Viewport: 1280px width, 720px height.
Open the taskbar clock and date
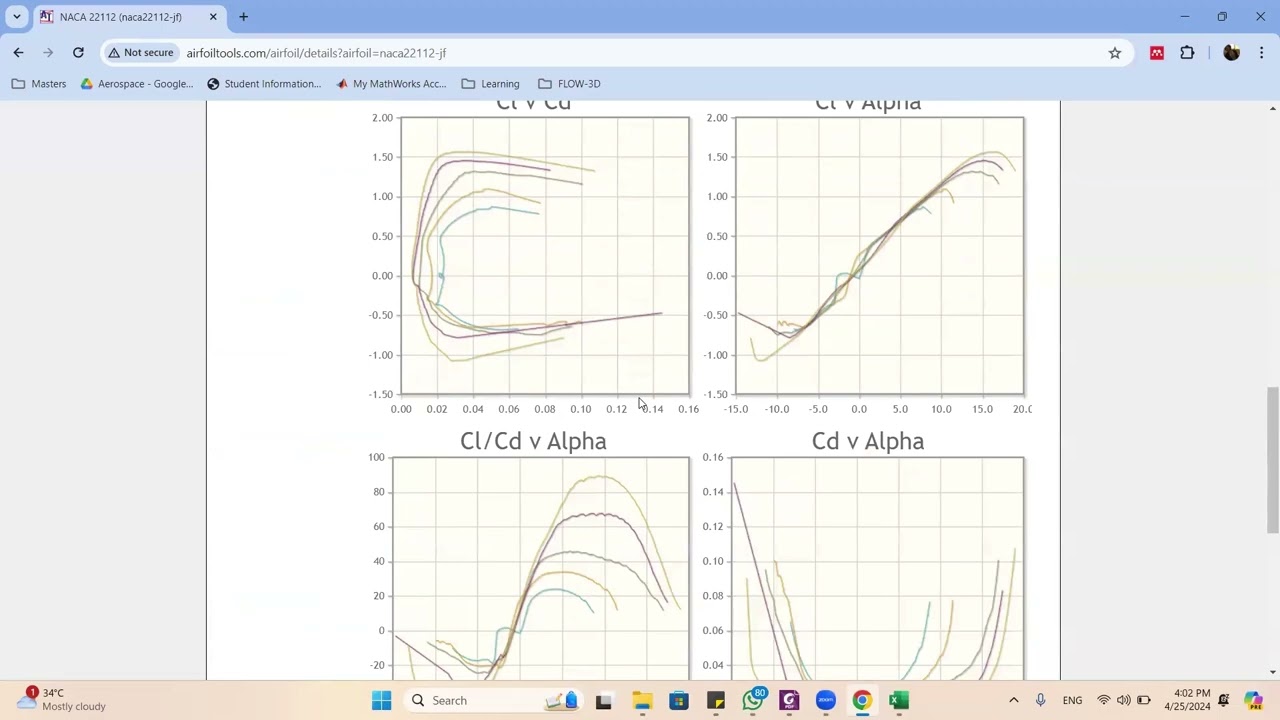coord(1187,700)
